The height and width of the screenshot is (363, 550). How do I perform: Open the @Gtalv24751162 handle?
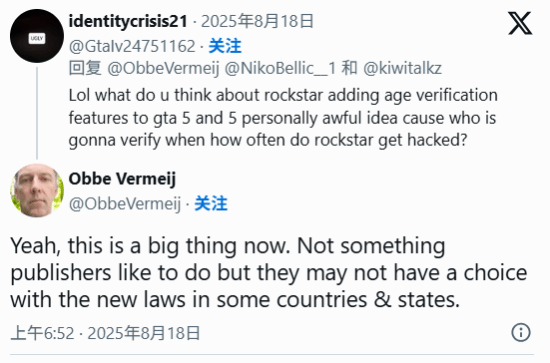coord(132,46)
